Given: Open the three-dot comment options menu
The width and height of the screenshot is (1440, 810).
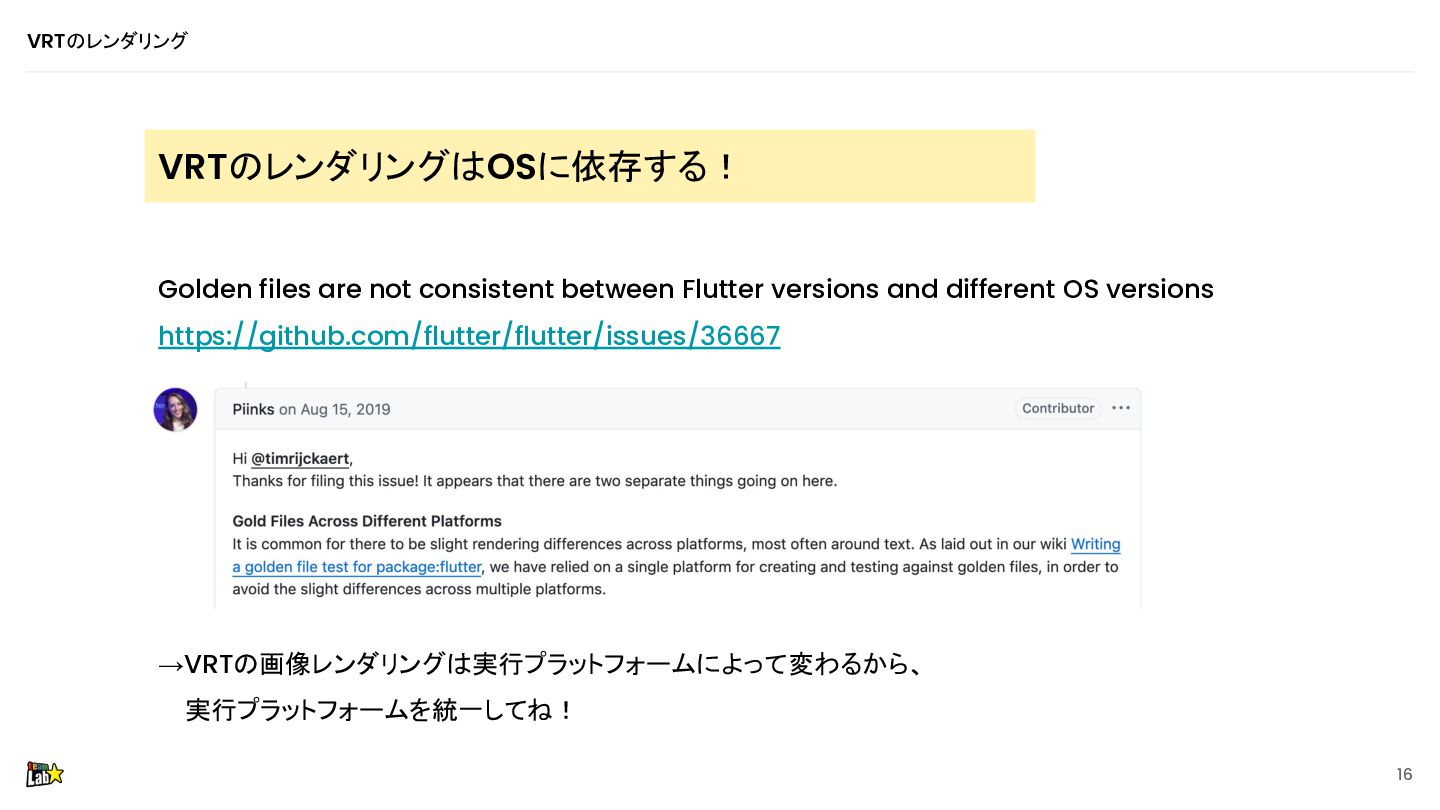Looking at the screenshot, I should pos(1121,408).
